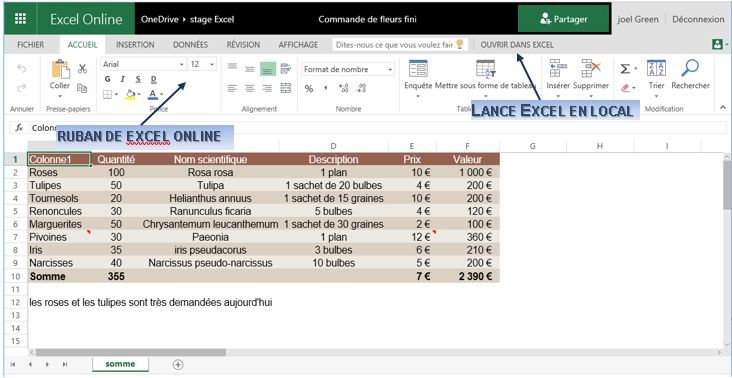Wrap text in the cell

coord(285,69)
